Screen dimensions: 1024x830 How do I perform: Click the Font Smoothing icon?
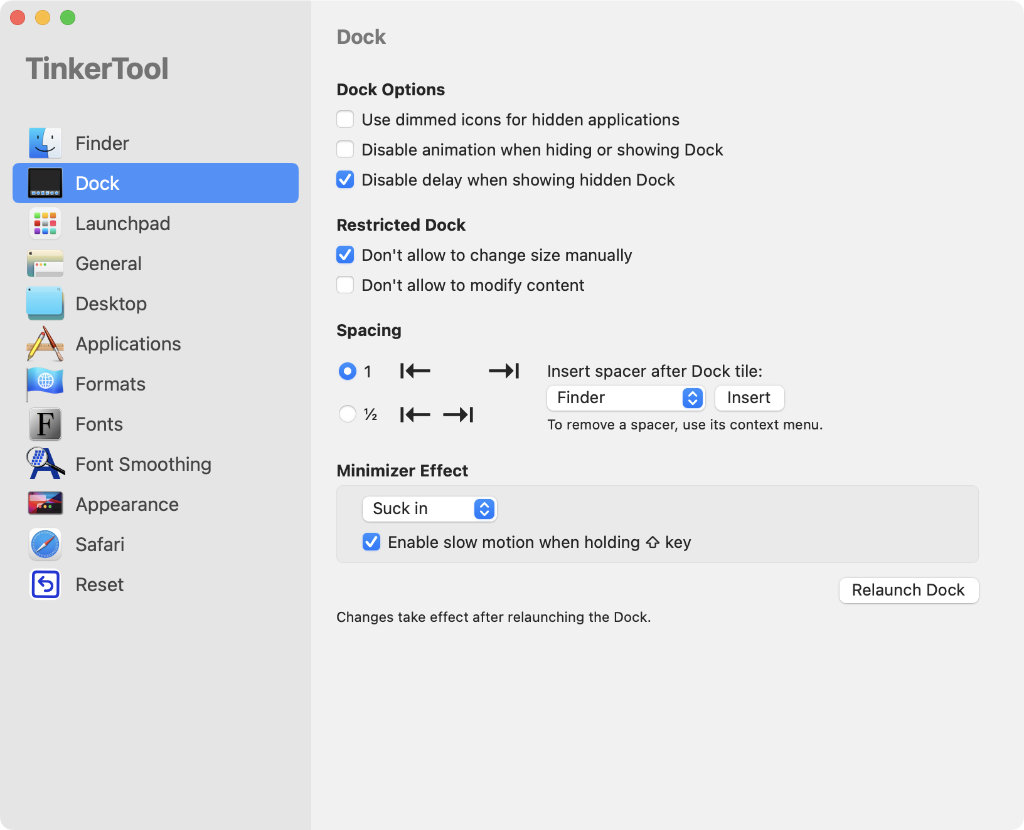(45, 464)
